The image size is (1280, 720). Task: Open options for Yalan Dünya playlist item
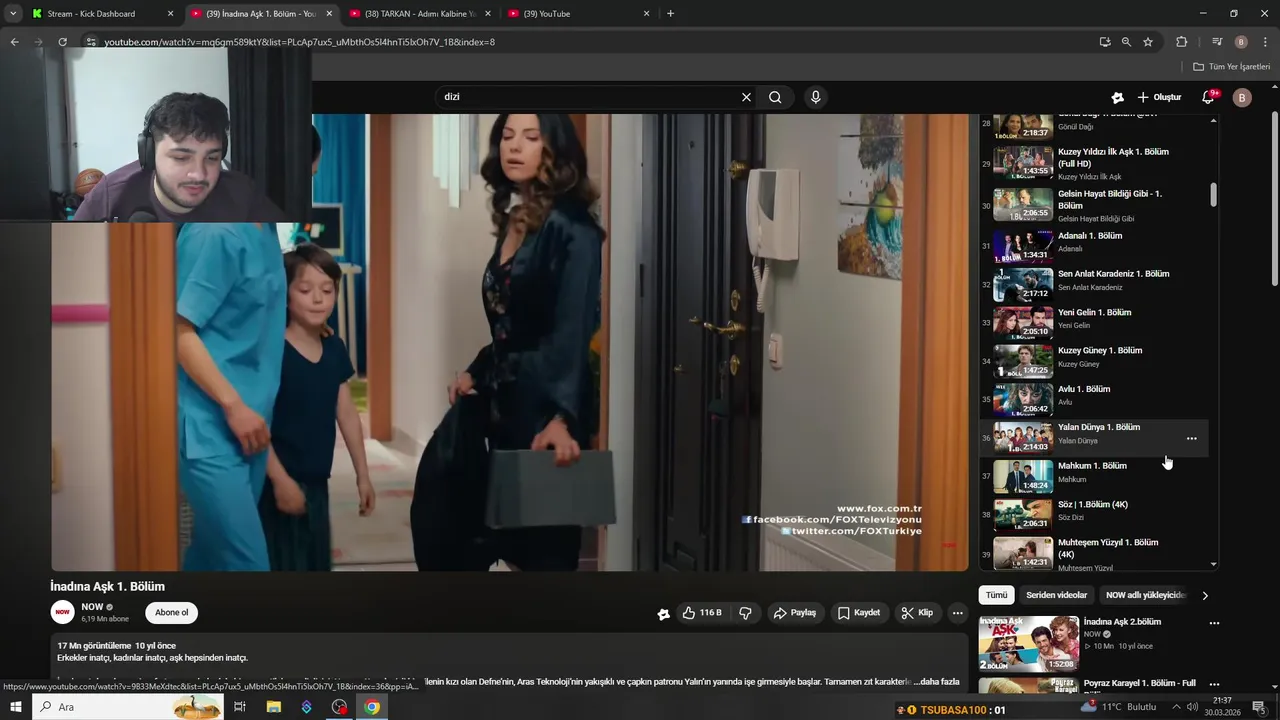click(1191, 438)
